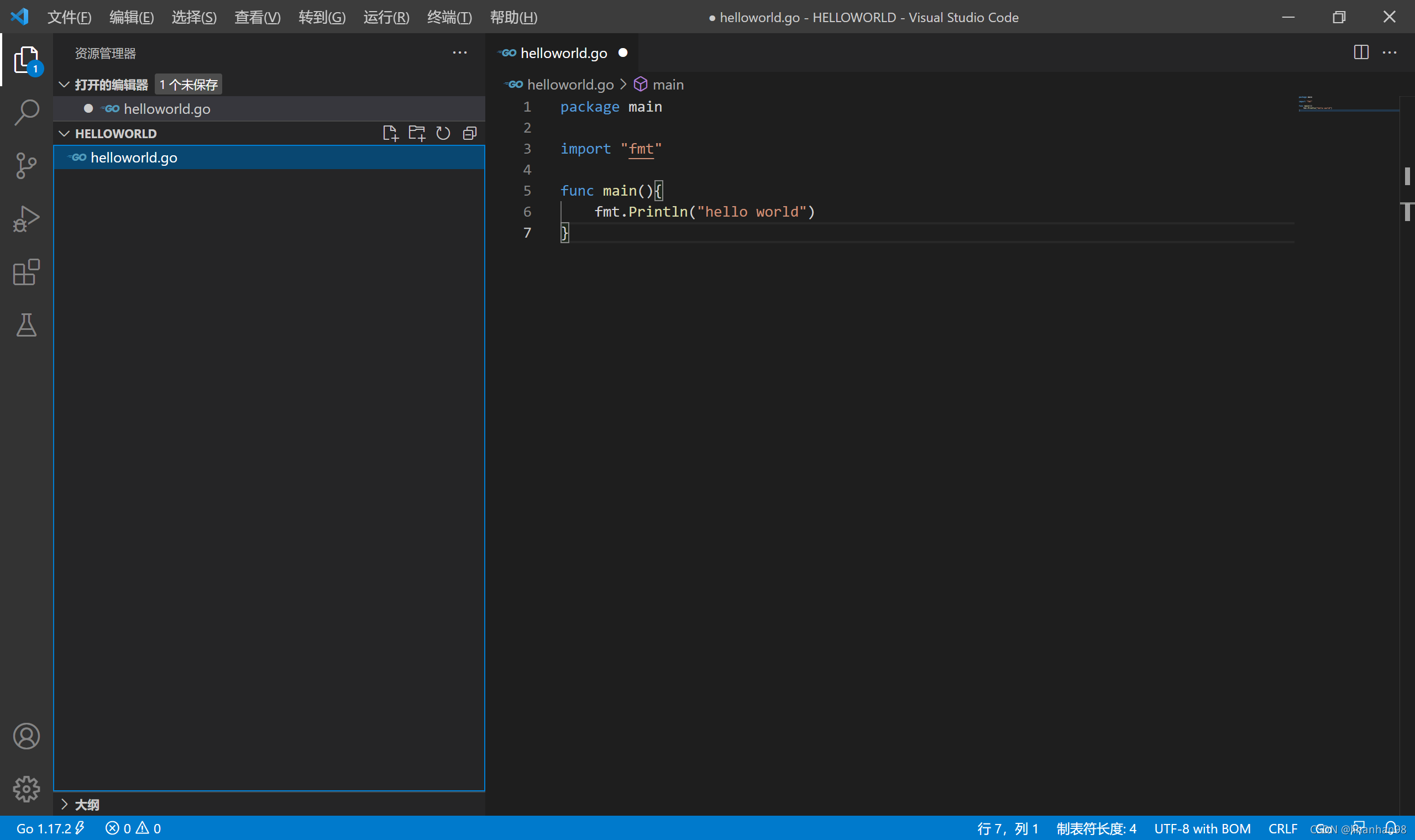Collapse folders in Explorer
This screenshot has width=1415, height=840.
point(470,133)
